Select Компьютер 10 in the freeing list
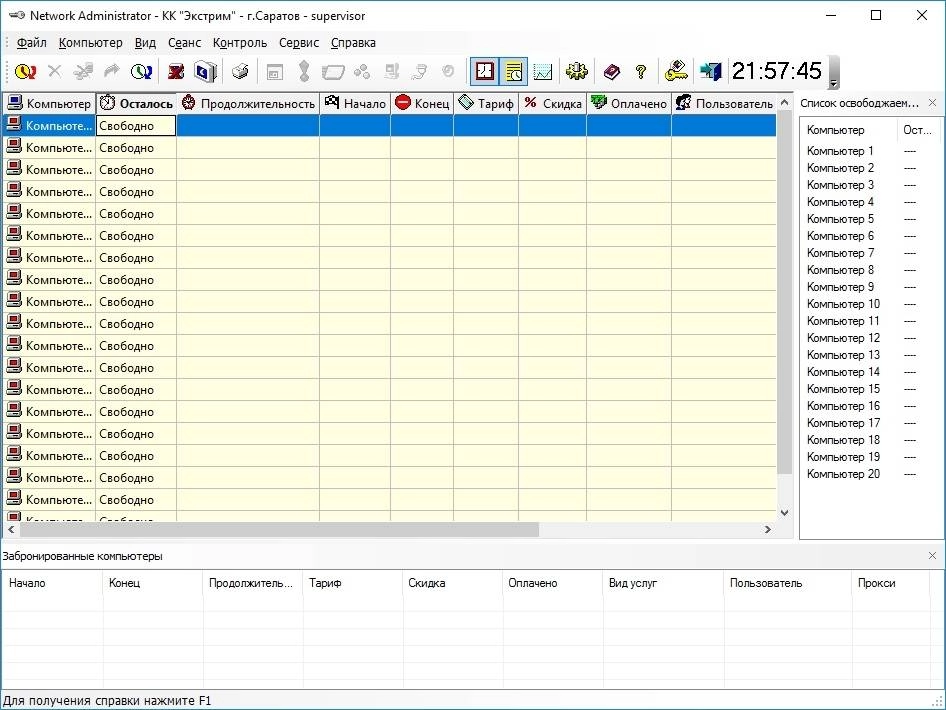This screenshot has width=946, height=710. (843, 303)
